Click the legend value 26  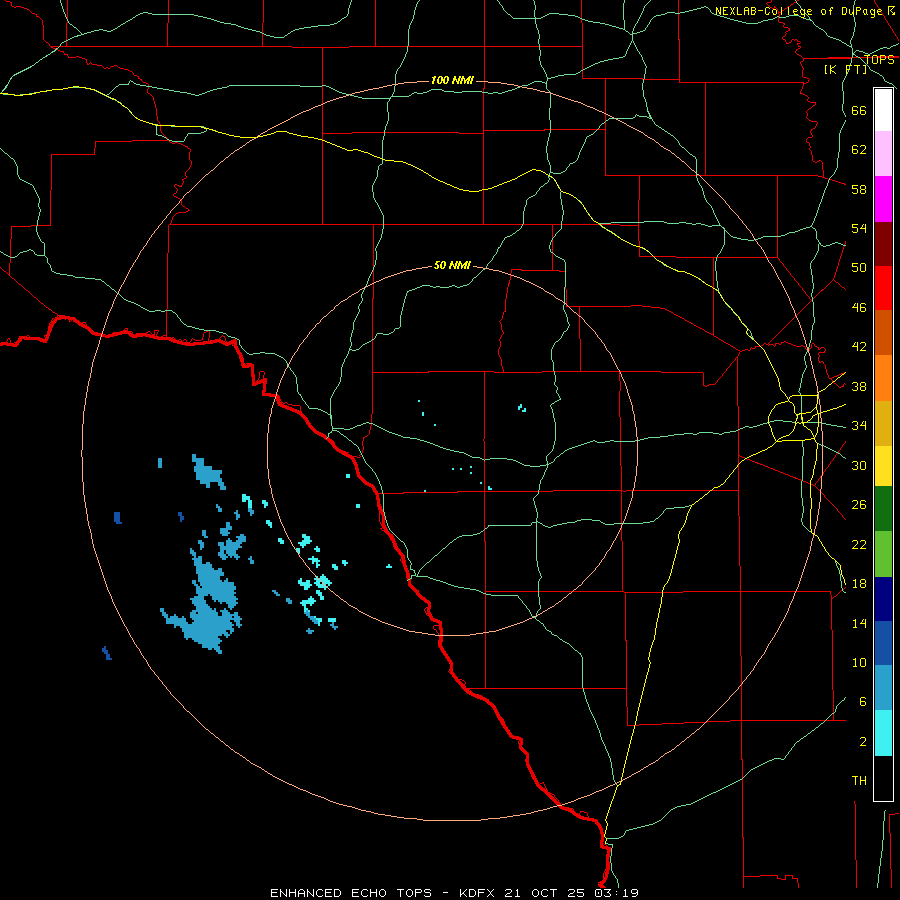coord(859,505)
